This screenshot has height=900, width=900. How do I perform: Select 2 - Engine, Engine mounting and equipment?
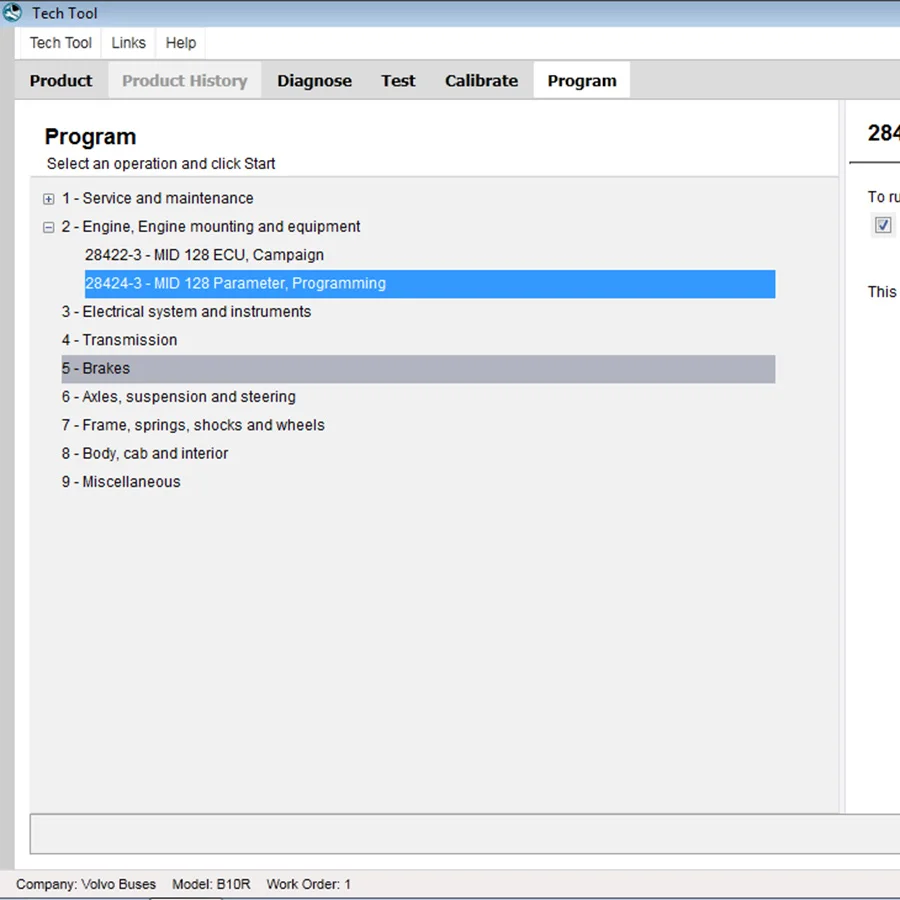point(211,227)
